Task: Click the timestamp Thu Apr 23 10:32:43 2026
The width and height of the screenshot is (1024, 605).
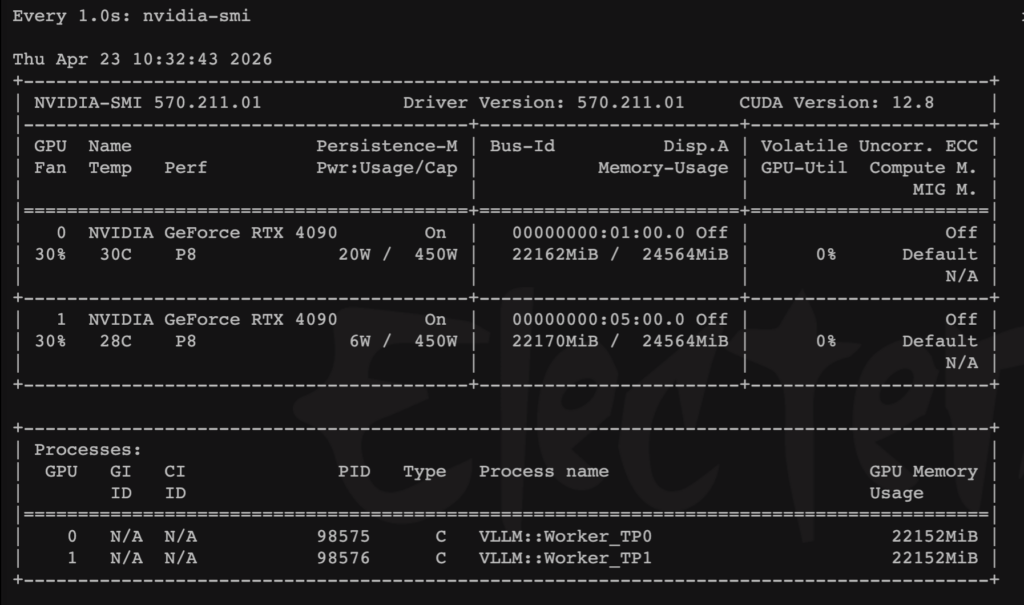Action: [142, 59]
